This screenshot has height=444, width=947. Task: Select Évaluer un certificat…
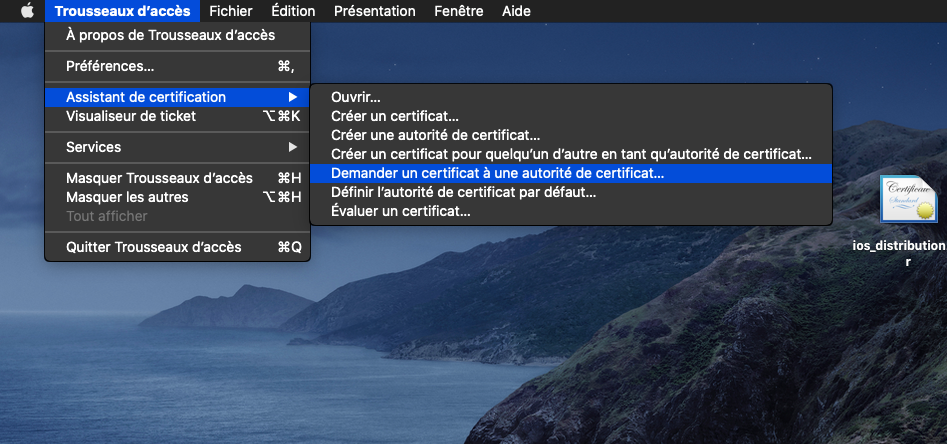571,211
